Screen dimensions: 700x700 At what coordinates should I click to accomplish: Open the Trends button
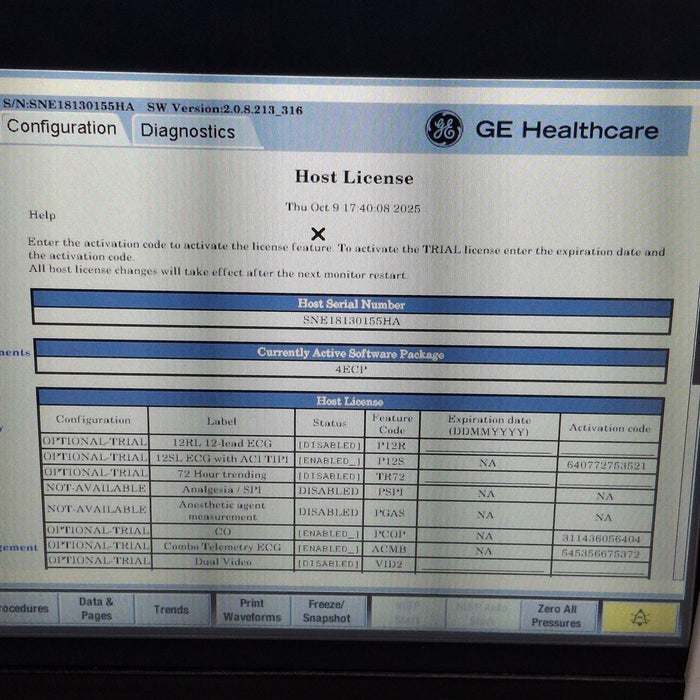coord(171,609)
